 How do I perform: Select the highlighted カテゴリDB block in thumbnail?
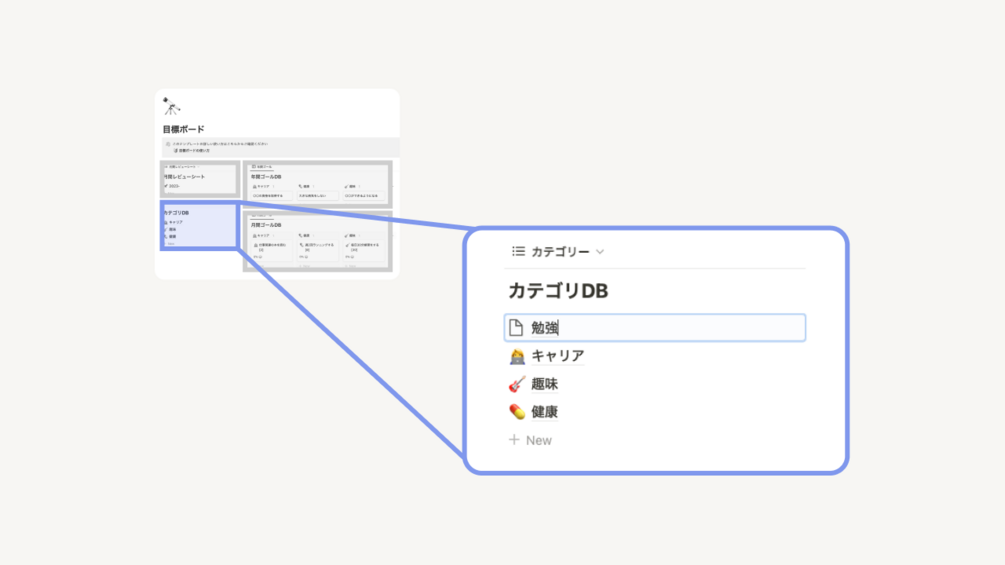199,226
